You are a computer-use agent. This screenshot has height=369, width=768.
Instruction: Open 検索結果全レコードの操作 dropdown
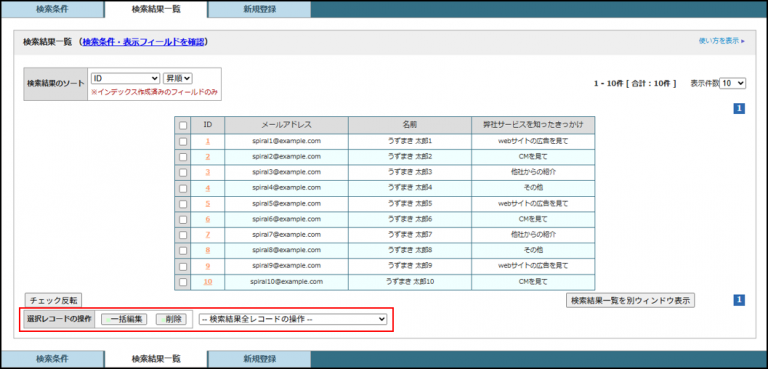(x=293, y=319)
